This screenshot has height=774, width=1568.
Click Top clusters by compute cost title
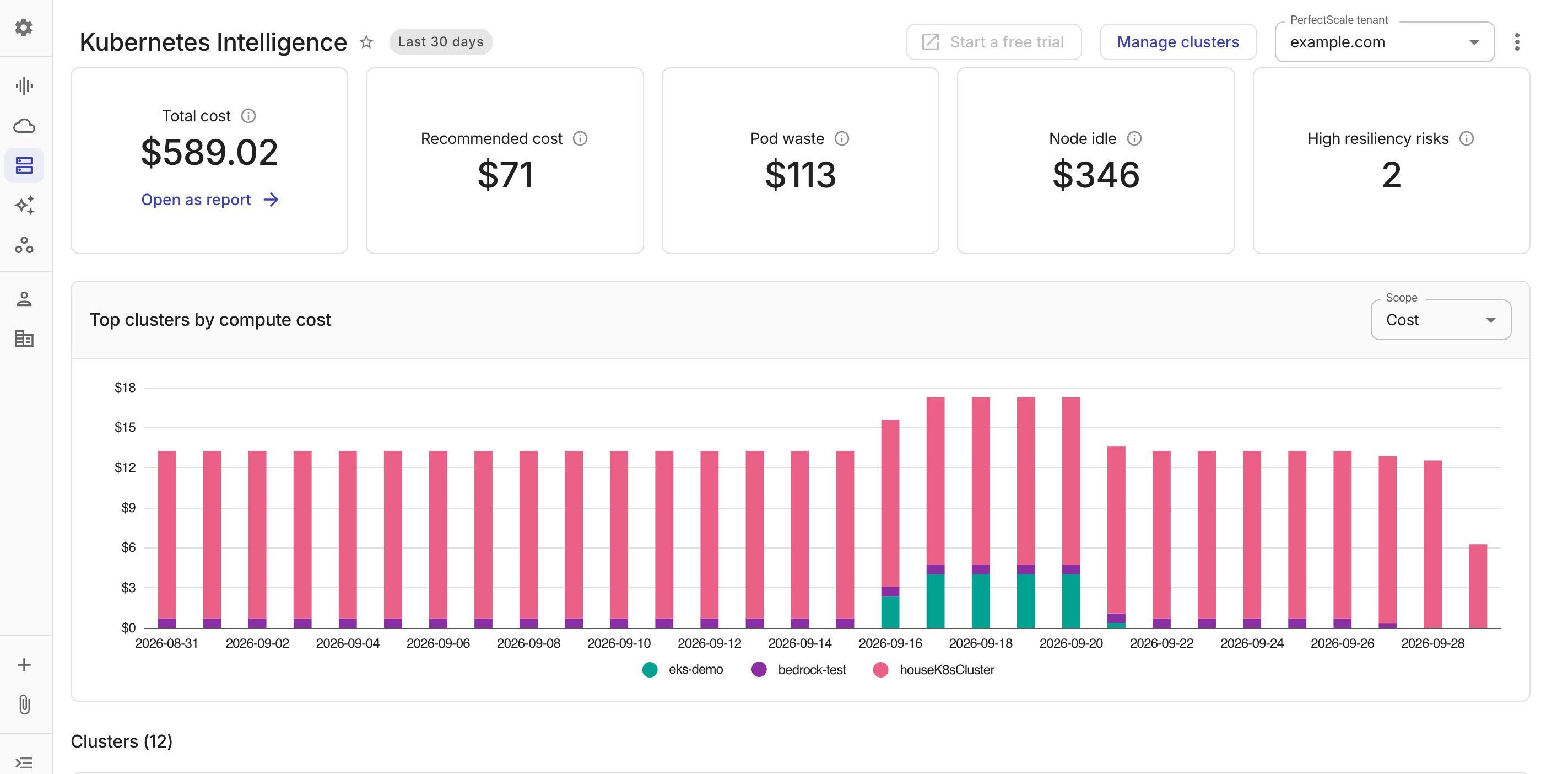click(210, 320)
